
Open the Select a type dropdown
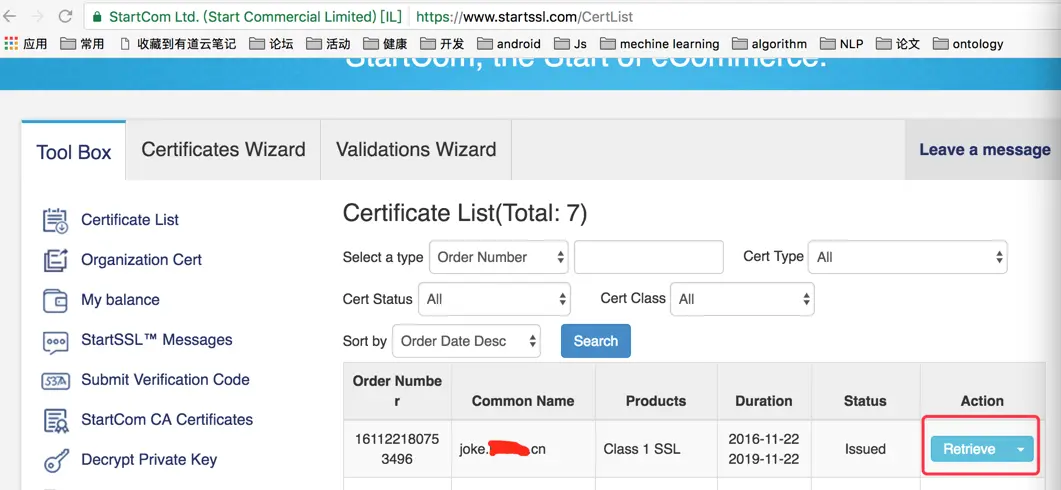point(499,257)
